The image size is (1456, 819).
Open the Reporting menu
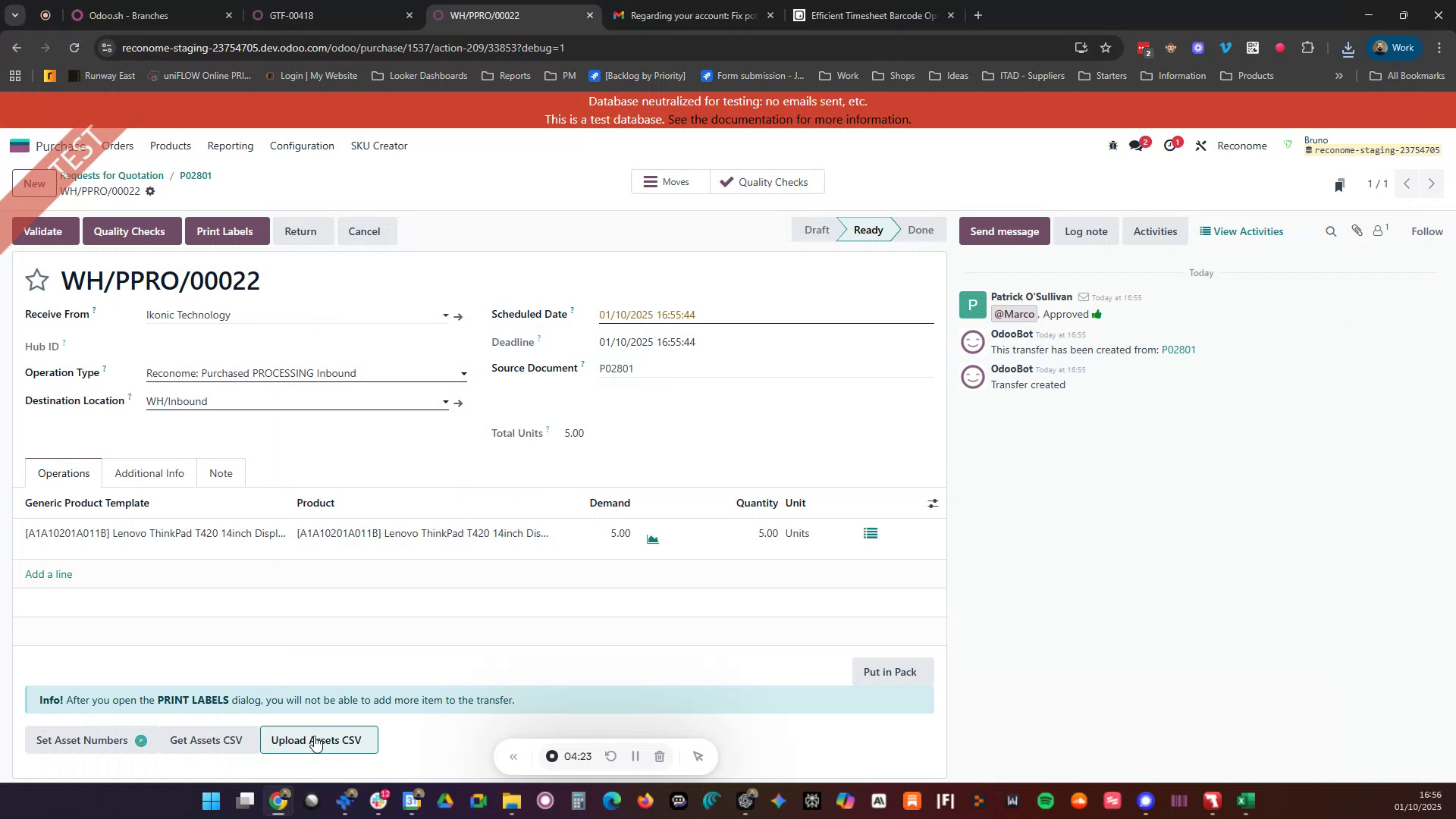[230, 146]
